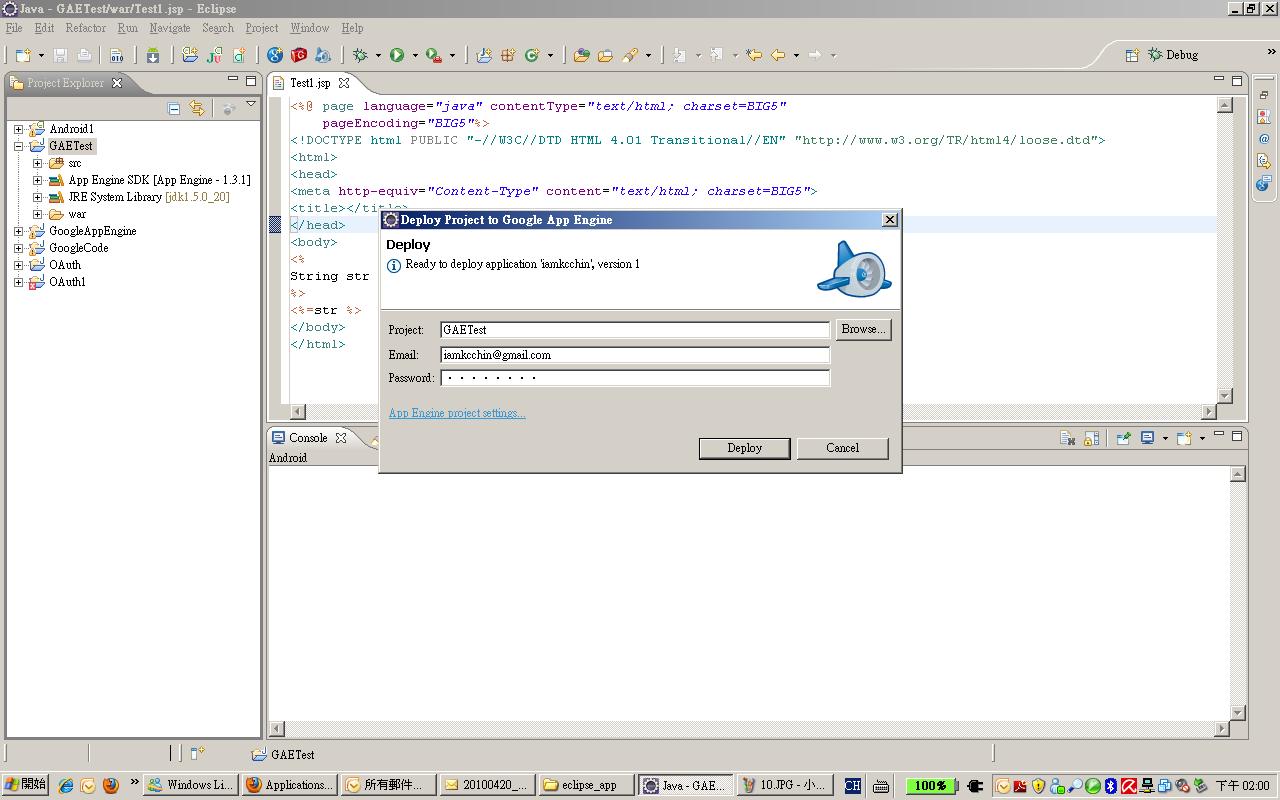This screenshot has width=1280, height=800.
Task: Click the Open Type toolbar icon
Action: 581,55
